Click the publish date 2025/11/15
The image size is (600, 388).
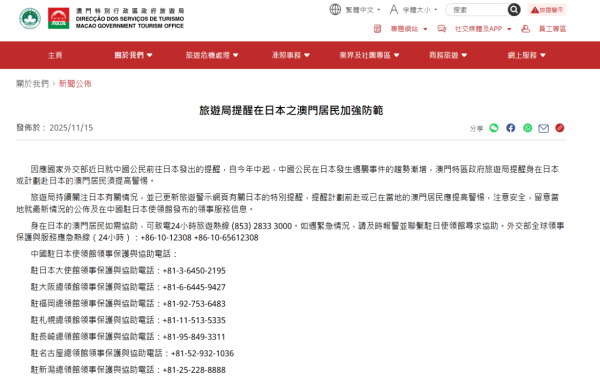pos(71,127)
